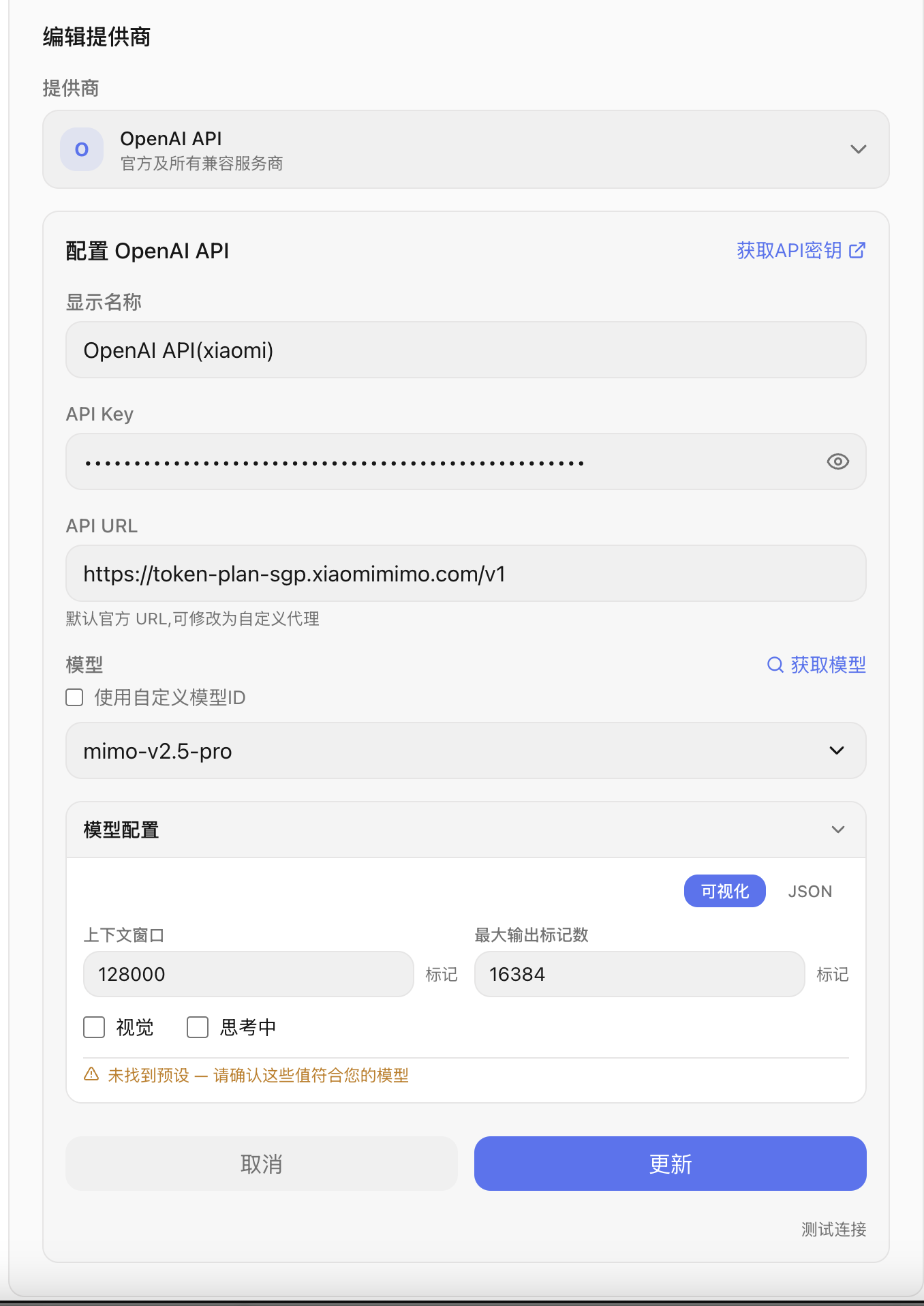The image size is (924, 1306).
Task: Tick the 视觉 checkbox
Action: [x=94, y=1027]
